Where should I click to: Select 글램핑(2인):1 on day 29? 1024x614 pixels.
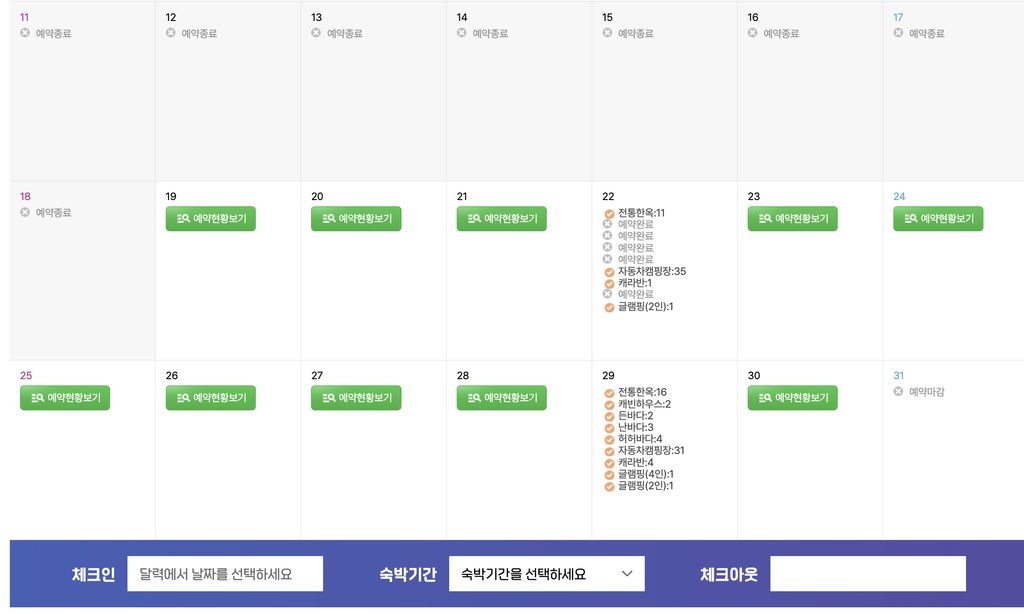click(646, 486)
